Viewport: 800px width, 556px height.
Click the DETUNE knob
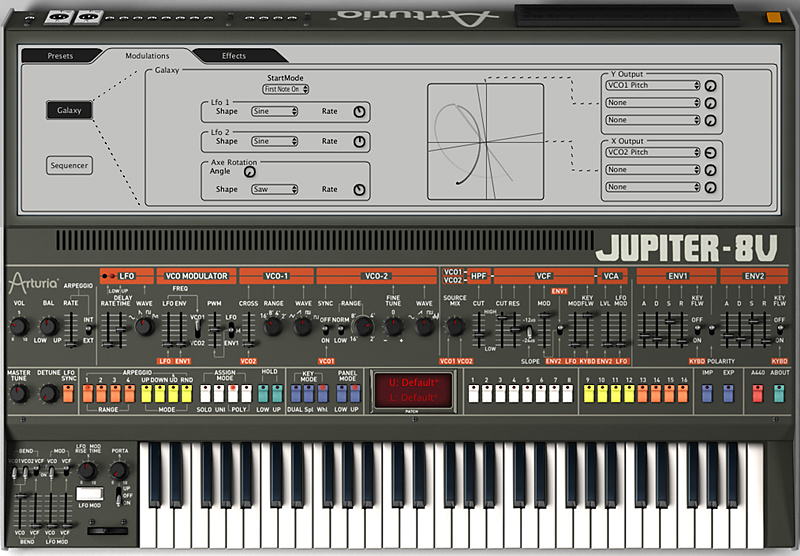click(x=48, y=393)
